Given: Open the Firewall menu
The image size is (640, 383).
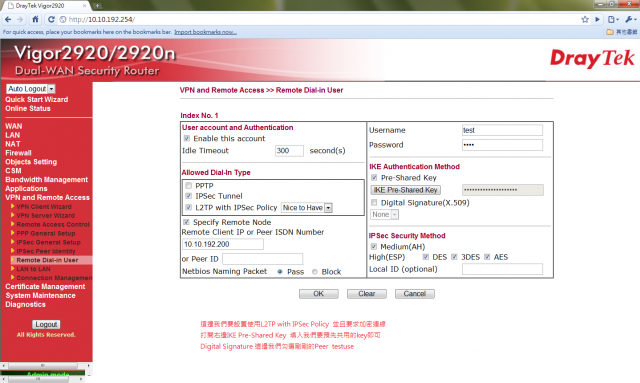Looking at the screenshot, I should 18,153.
